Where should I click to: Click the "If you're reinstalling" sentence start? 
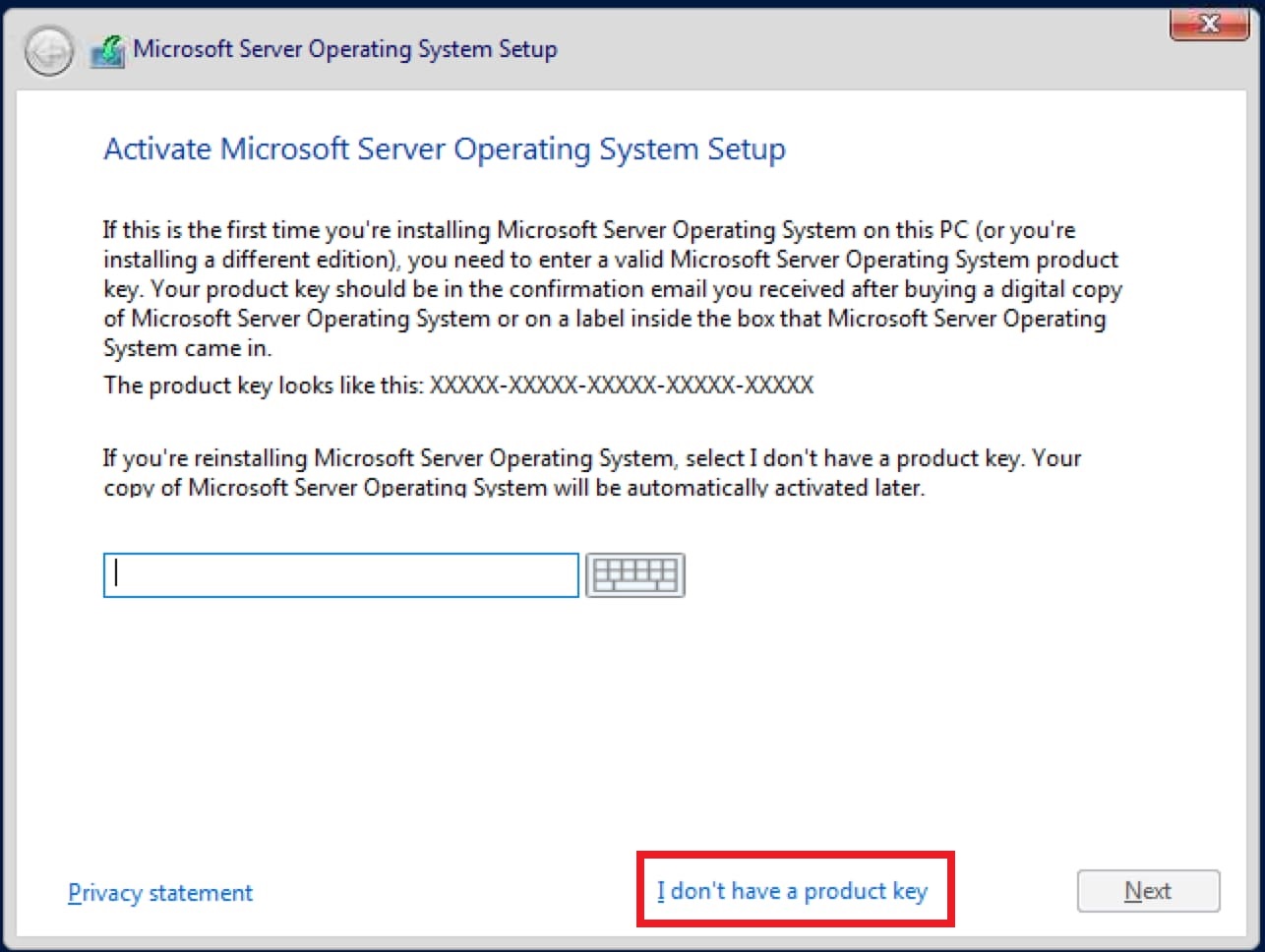pyautogui.click(x=209, y=458)
